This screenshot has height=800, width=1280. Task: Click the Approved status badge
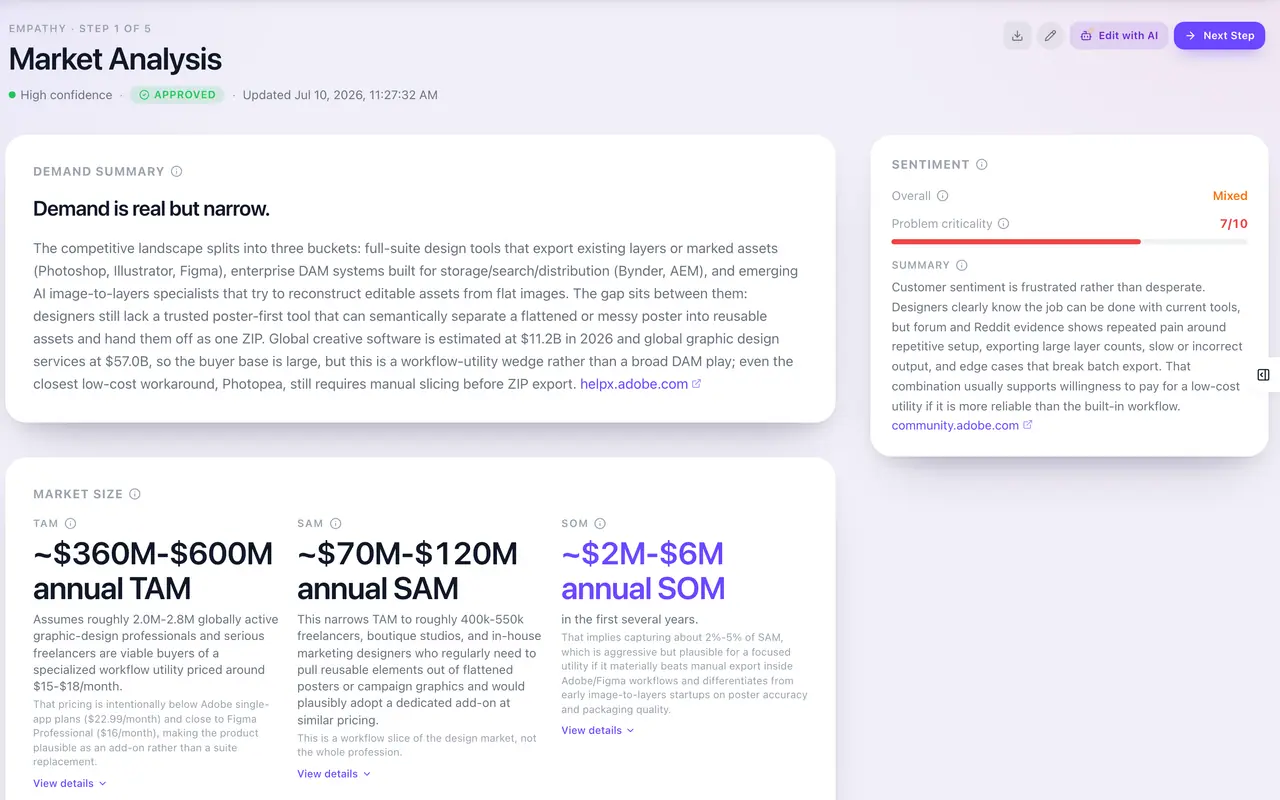click(177, 95)
